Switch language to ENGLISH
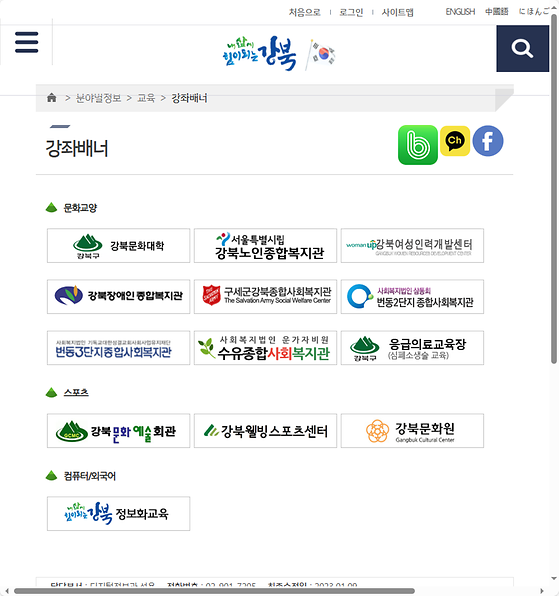This screenshot has height=596, width=559. pos(460,12)
